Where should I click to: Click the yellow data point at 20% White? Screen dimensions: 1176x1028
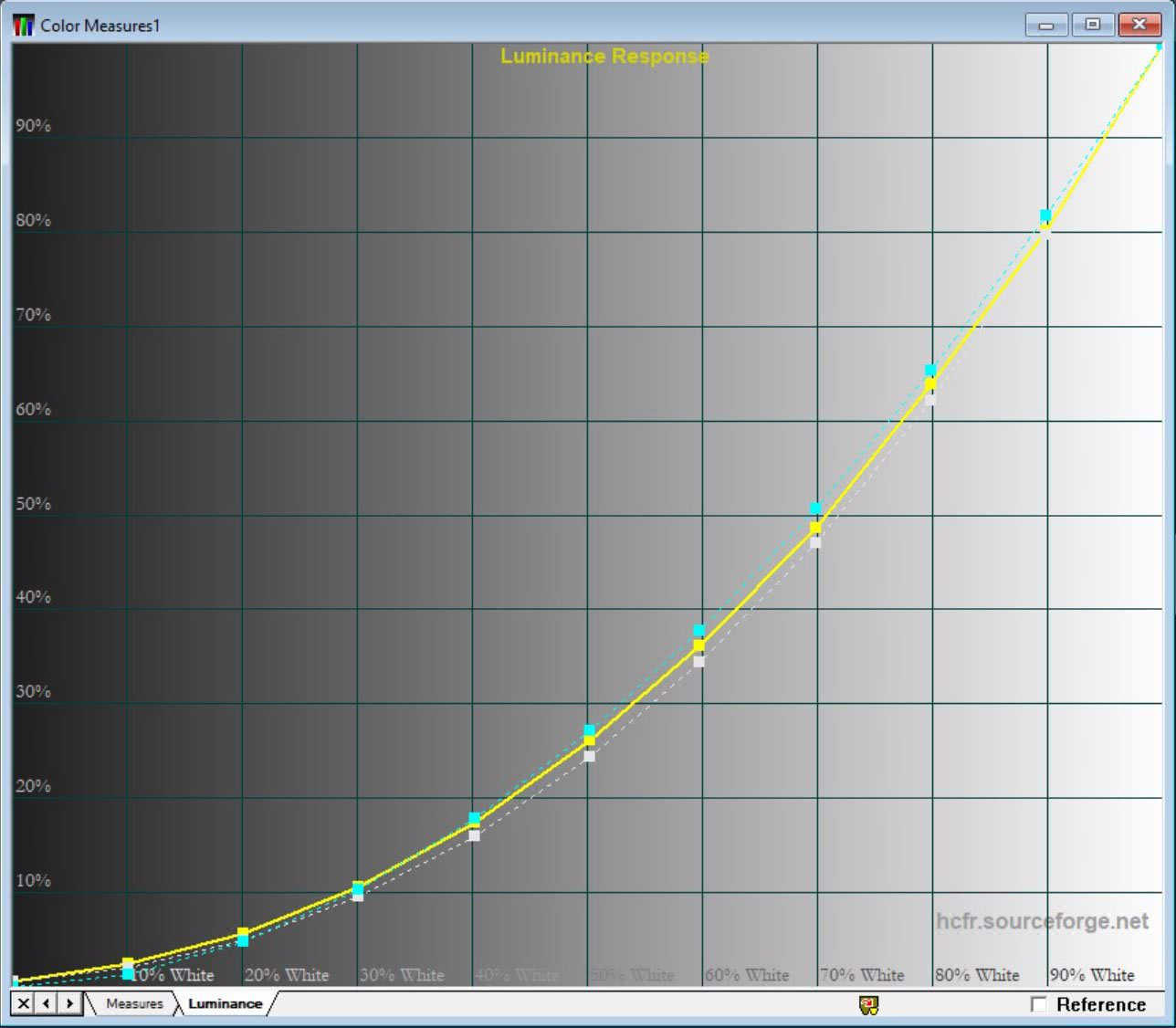click(x=243, y=933)
